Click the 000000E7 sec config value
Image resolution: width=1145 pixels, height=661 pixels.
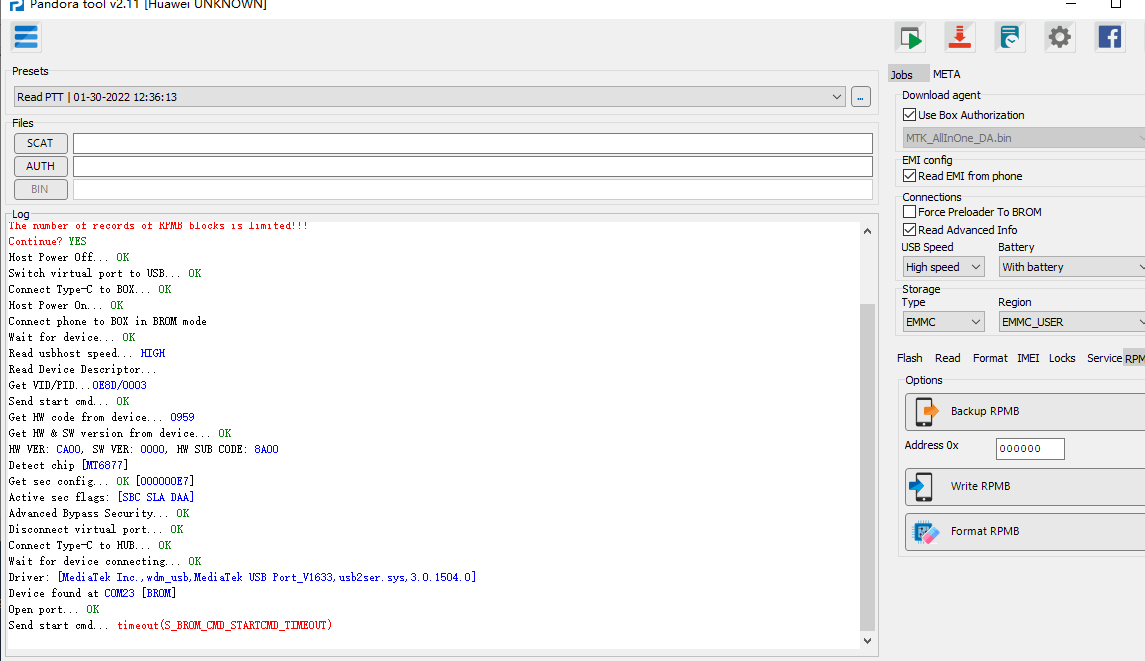[164, 481]
